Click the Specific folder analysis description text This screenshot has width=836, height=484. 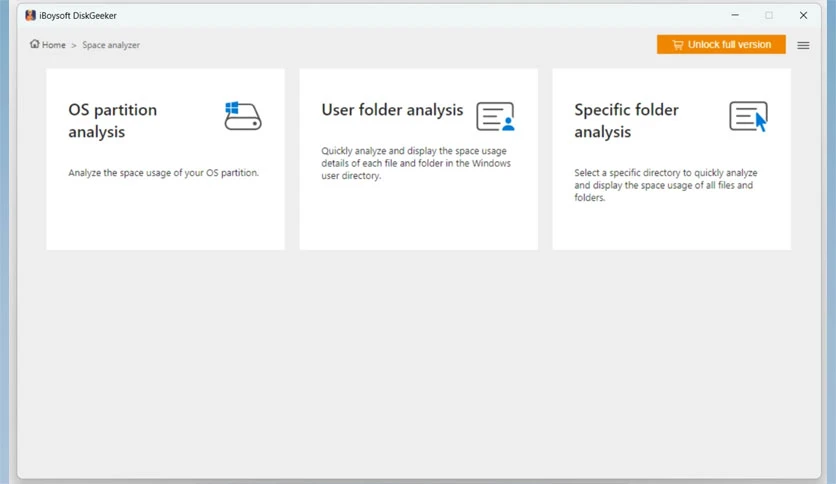(665, 185)
